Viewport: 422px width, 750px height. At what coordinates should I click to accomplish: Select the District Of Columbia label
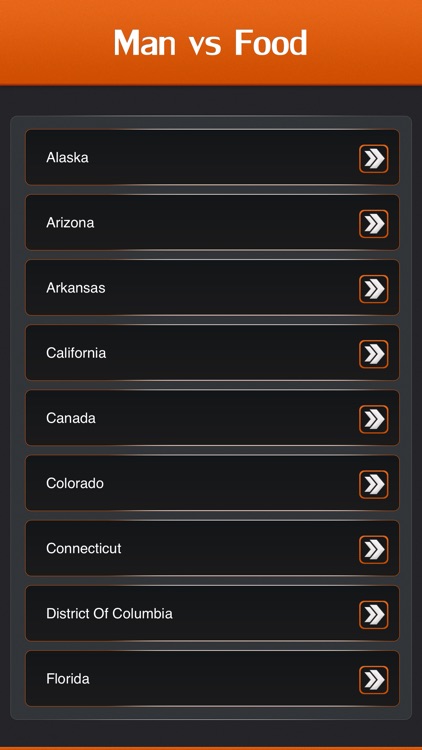pos(109,613)
